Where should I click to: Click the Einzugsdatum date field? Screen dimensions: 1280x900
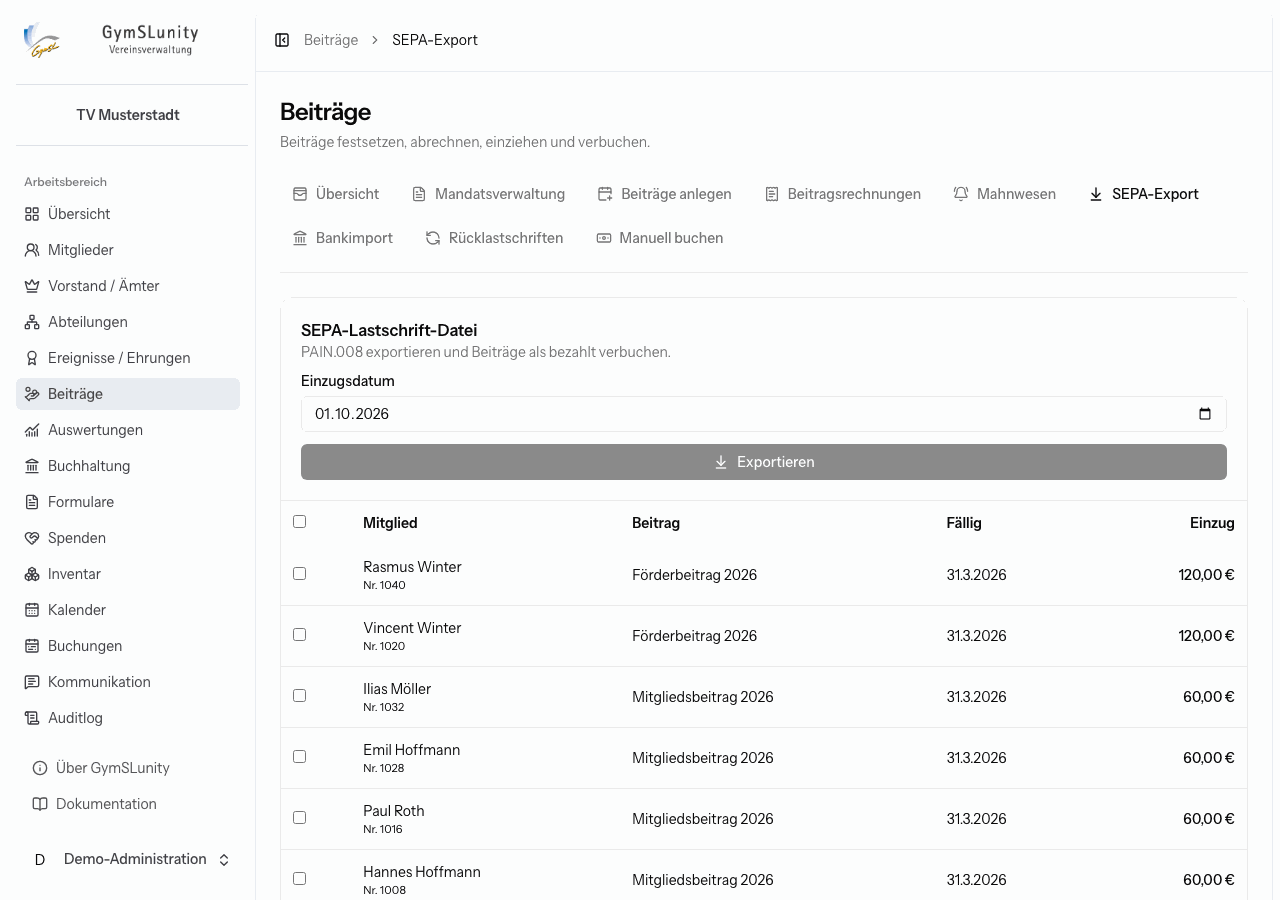[764, 414]
